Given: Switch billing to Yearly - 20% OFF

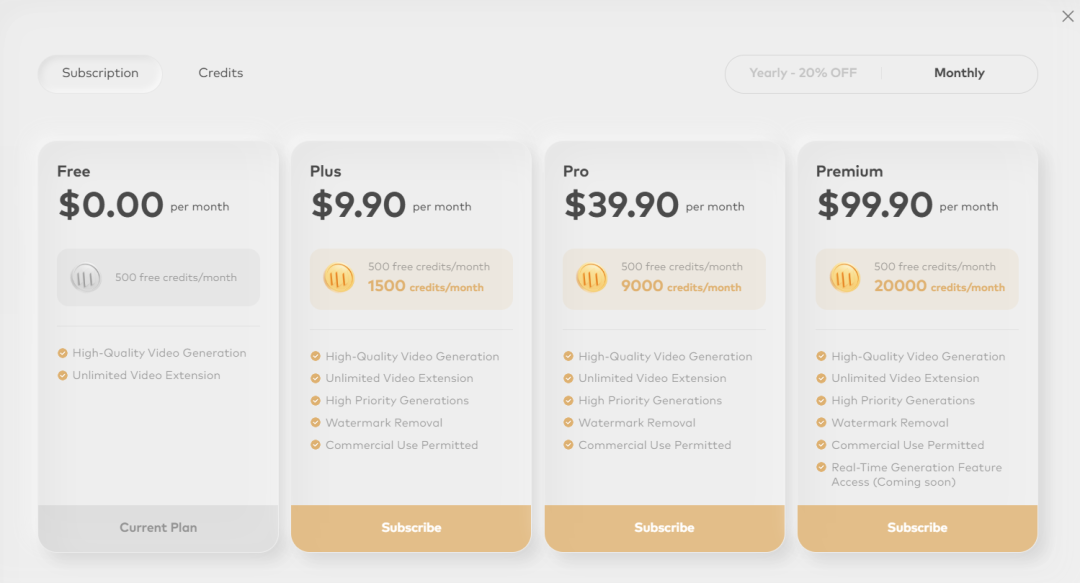Looking at the screenshot, I should tap(803, 73).
